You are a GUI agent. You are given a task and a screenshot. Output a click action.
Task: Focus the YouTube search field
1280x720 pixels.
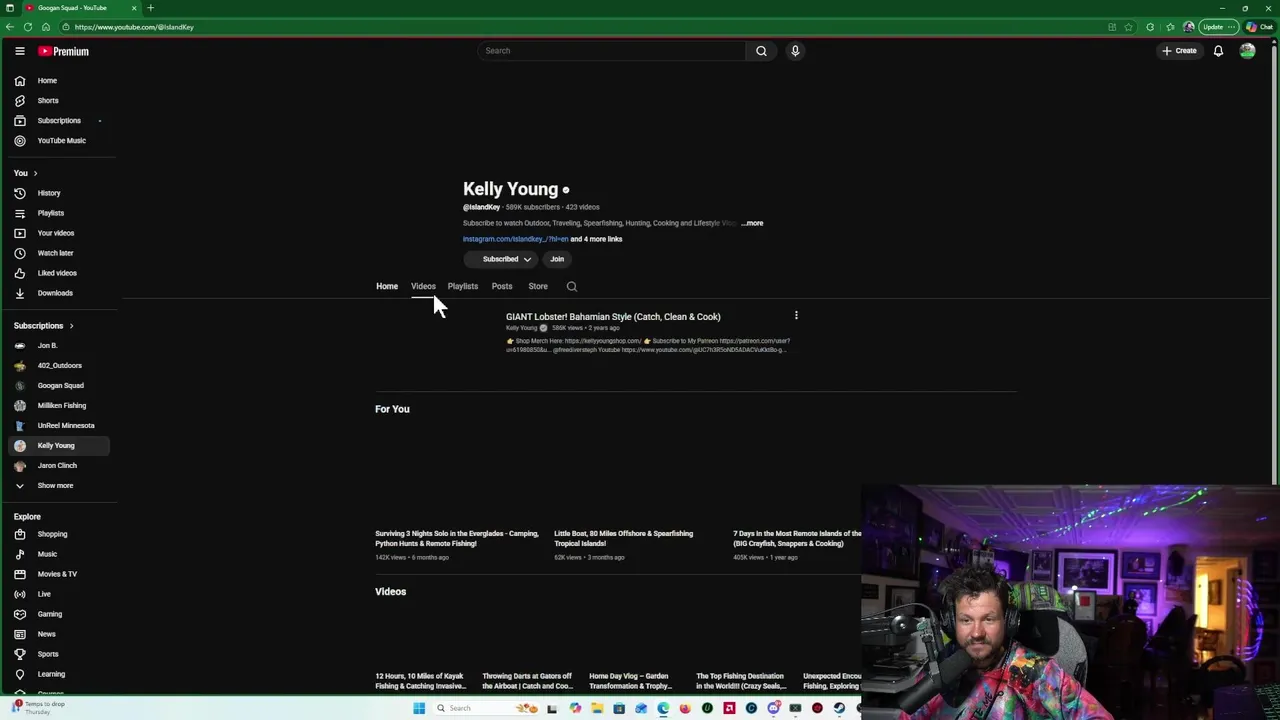pos(611,51)
